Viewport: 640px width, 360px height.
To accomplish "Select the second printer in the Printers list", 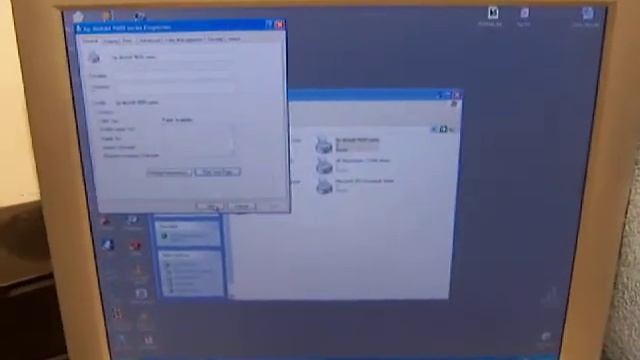I will click(353, 165).
